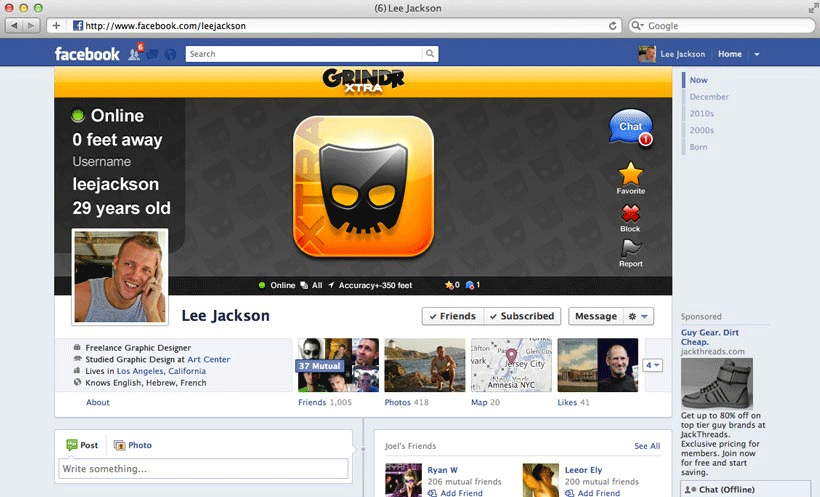Open the gear settings dropdown beside Message

[637, 316]
